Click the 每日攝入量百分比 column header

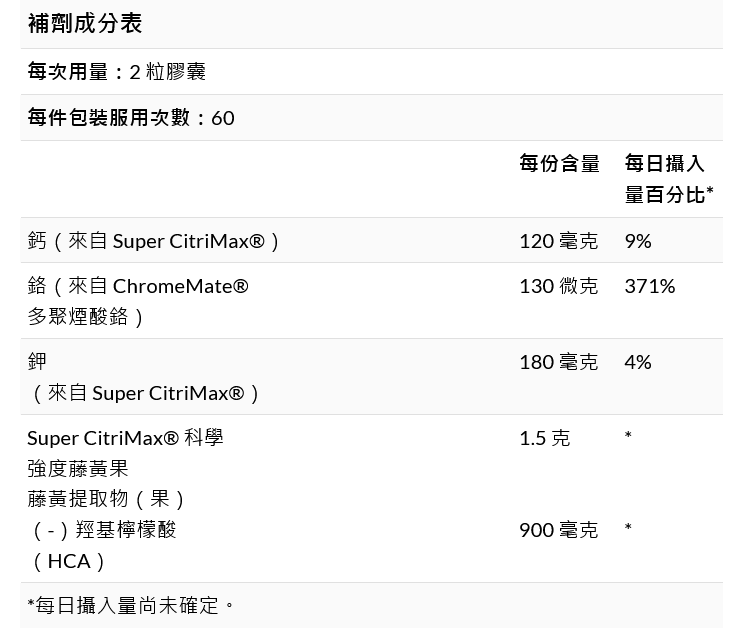point(668,178)
